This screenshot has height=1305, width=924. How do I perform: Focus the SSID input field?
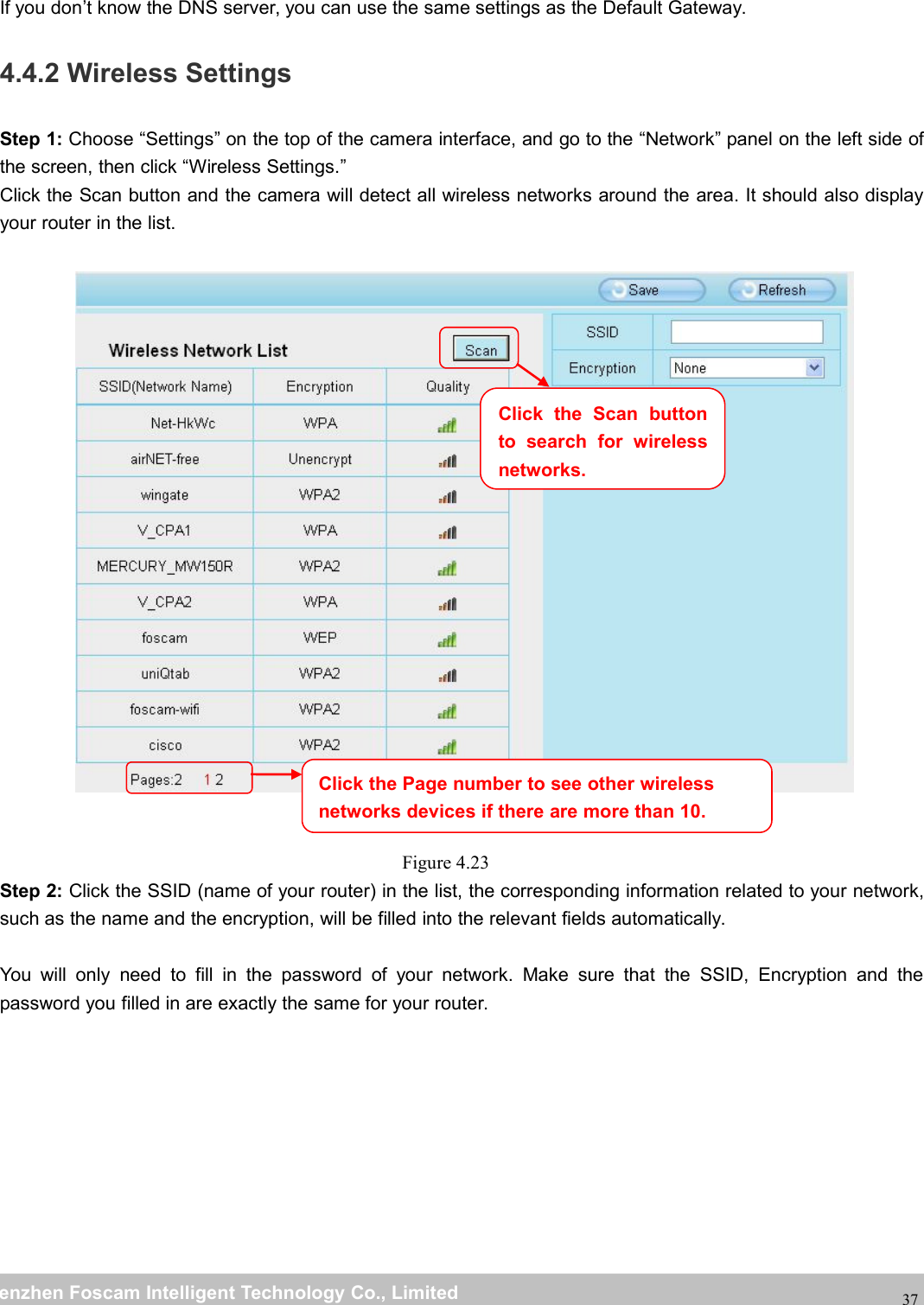[x=747, y=332]
